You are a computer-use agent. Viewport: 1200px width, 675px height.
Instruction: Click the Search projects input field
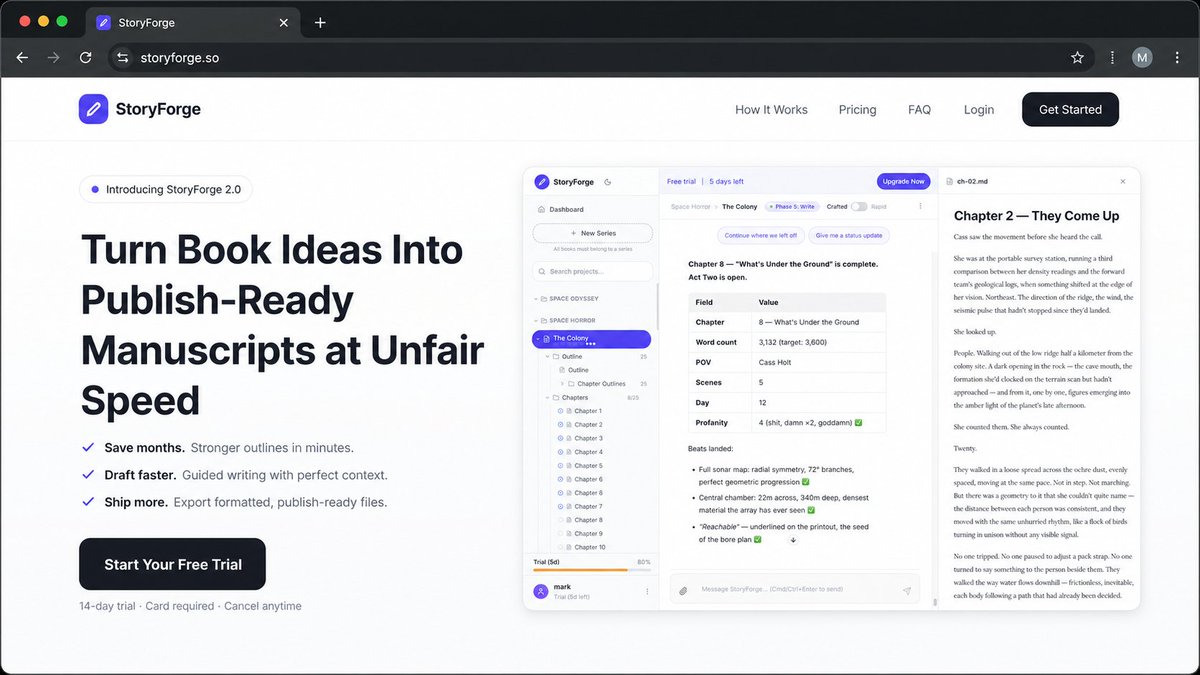(592, 271)
